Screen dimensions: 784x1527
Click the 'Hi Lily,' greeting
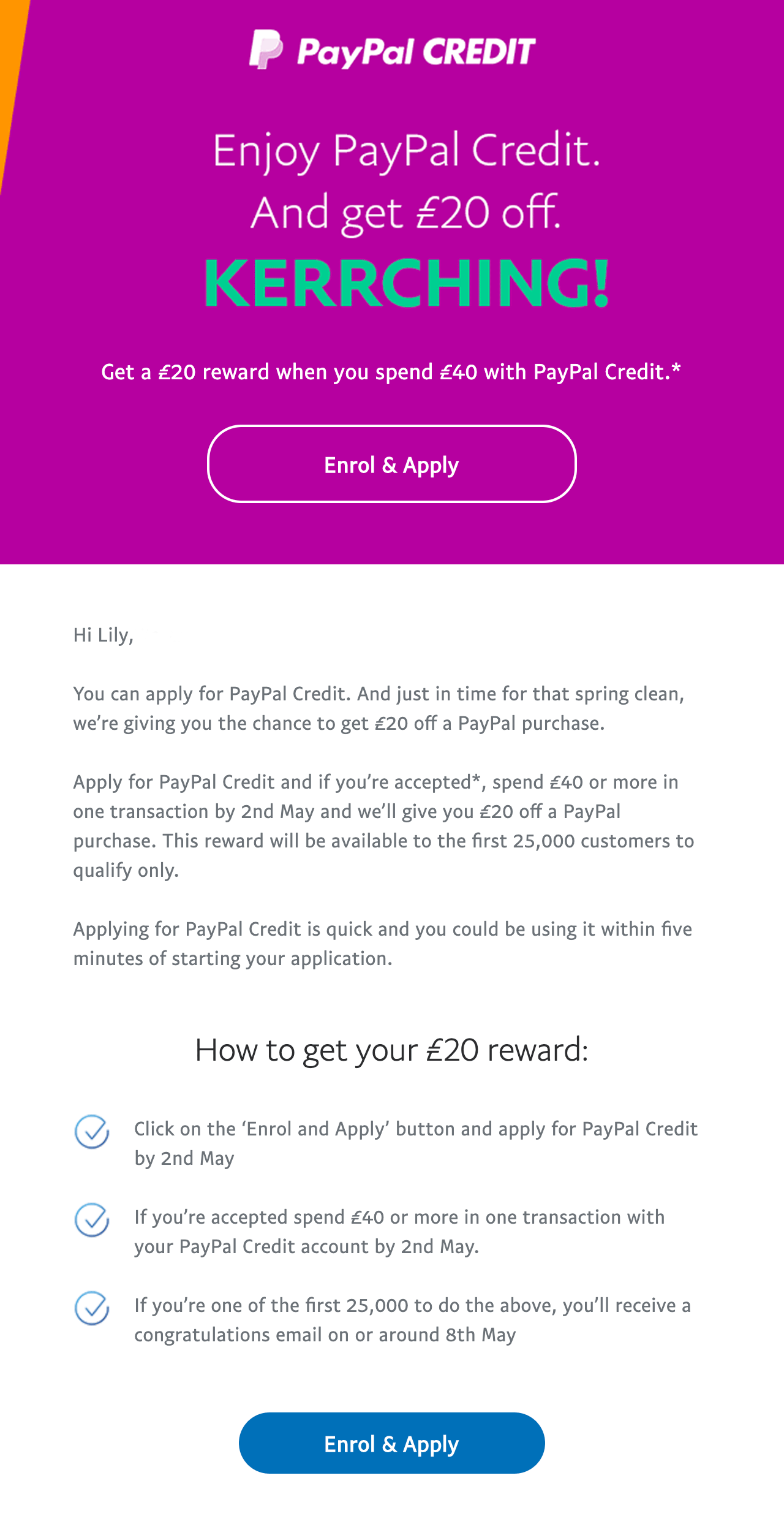[x=104, y=635]
